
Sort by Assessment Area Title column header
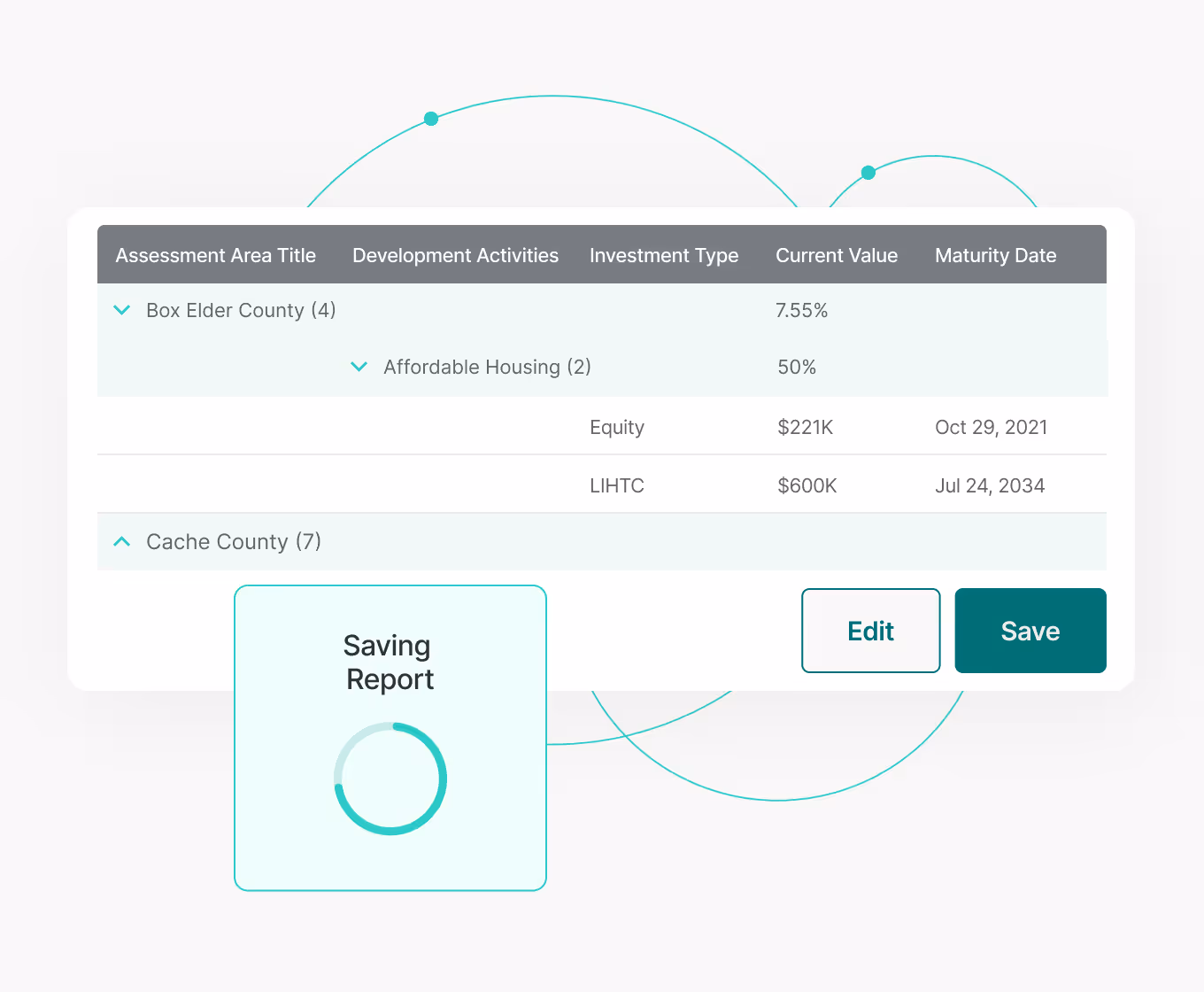[215, 255]
